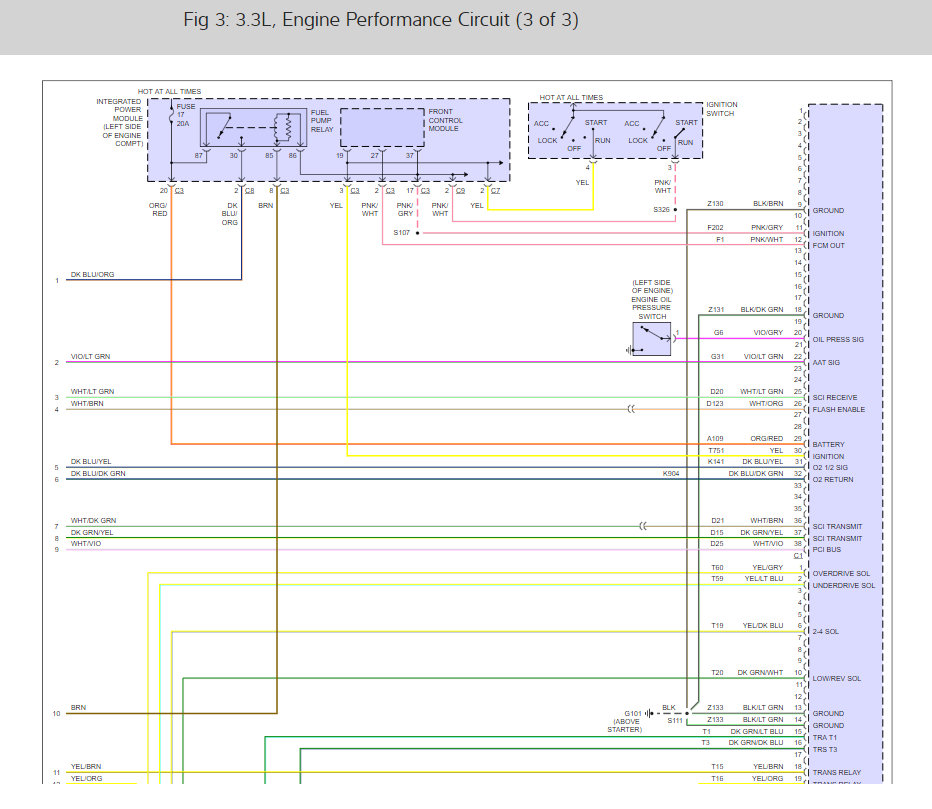Click the Front Control Module dashed box
Screen dimensions: 932x809
click(x=382, y=127)
